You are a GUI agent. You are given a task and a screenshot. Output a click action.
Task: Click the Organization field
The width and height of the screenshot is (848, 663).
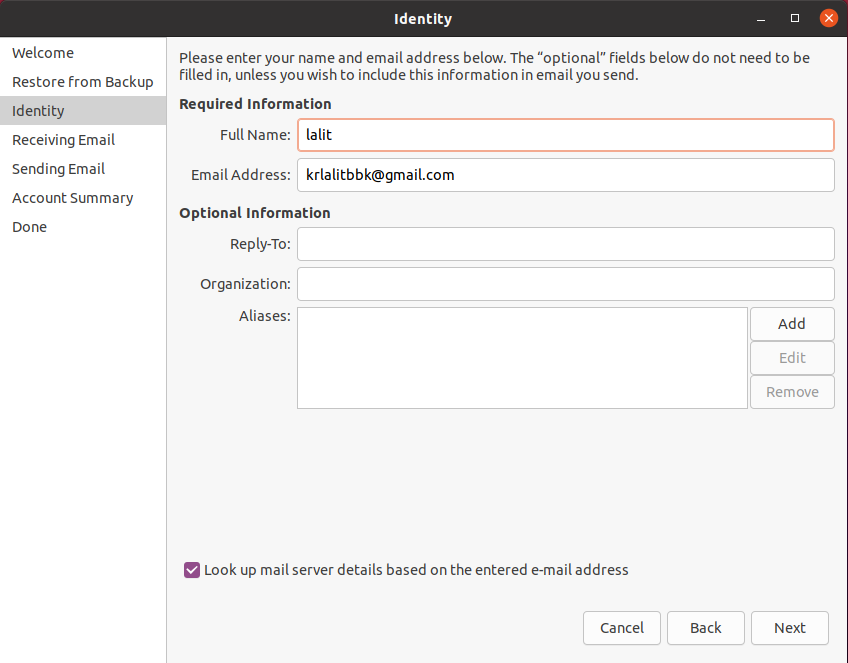pos(565,284)
